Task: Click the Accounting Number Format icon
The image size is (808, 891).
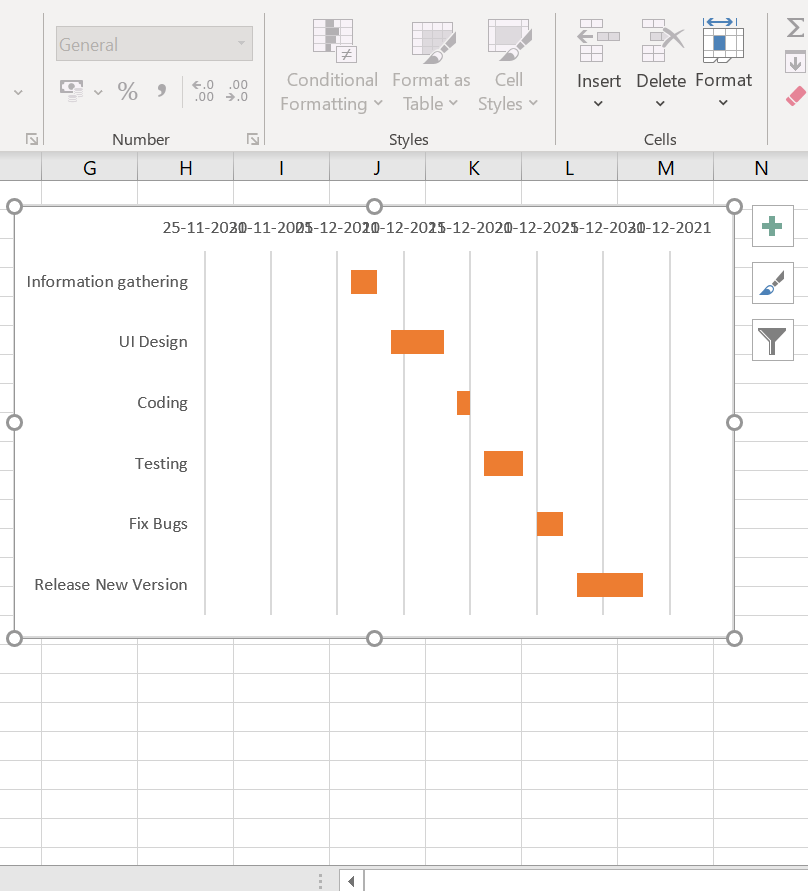Action: point(72,92)
